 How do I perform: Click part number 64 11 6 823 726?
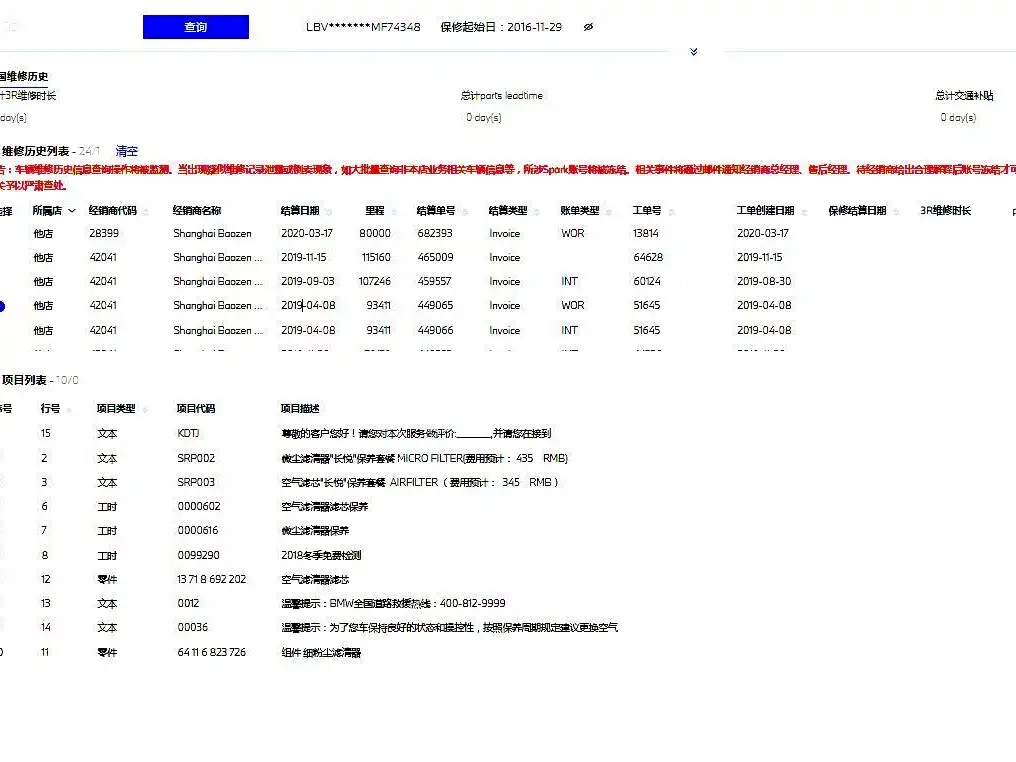pos(212,652)
